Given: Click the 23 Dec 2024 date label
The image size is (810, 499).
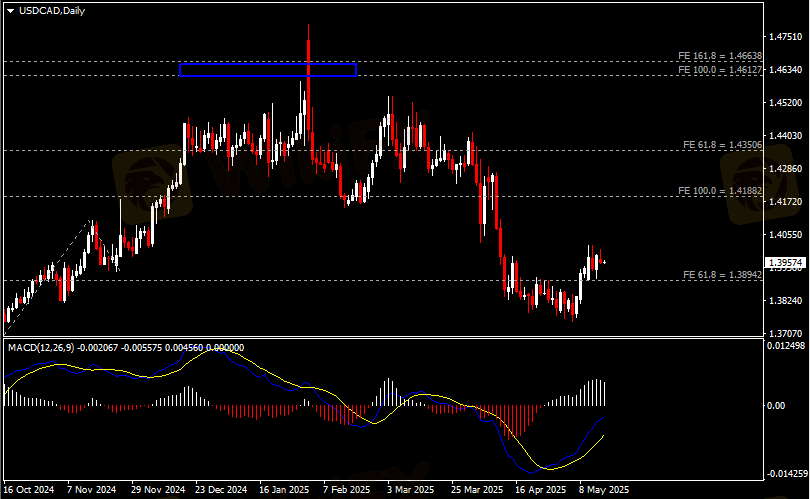Looking at the screenshot, I should coord(221,490).
